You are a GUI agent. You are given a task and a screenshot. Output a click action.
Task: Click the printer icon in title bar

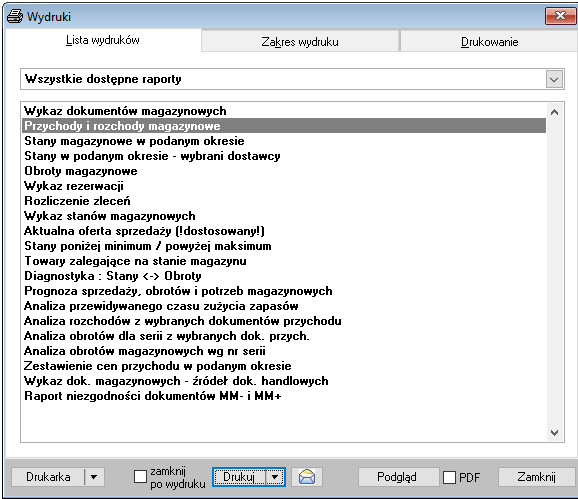(x=15, y=16)
